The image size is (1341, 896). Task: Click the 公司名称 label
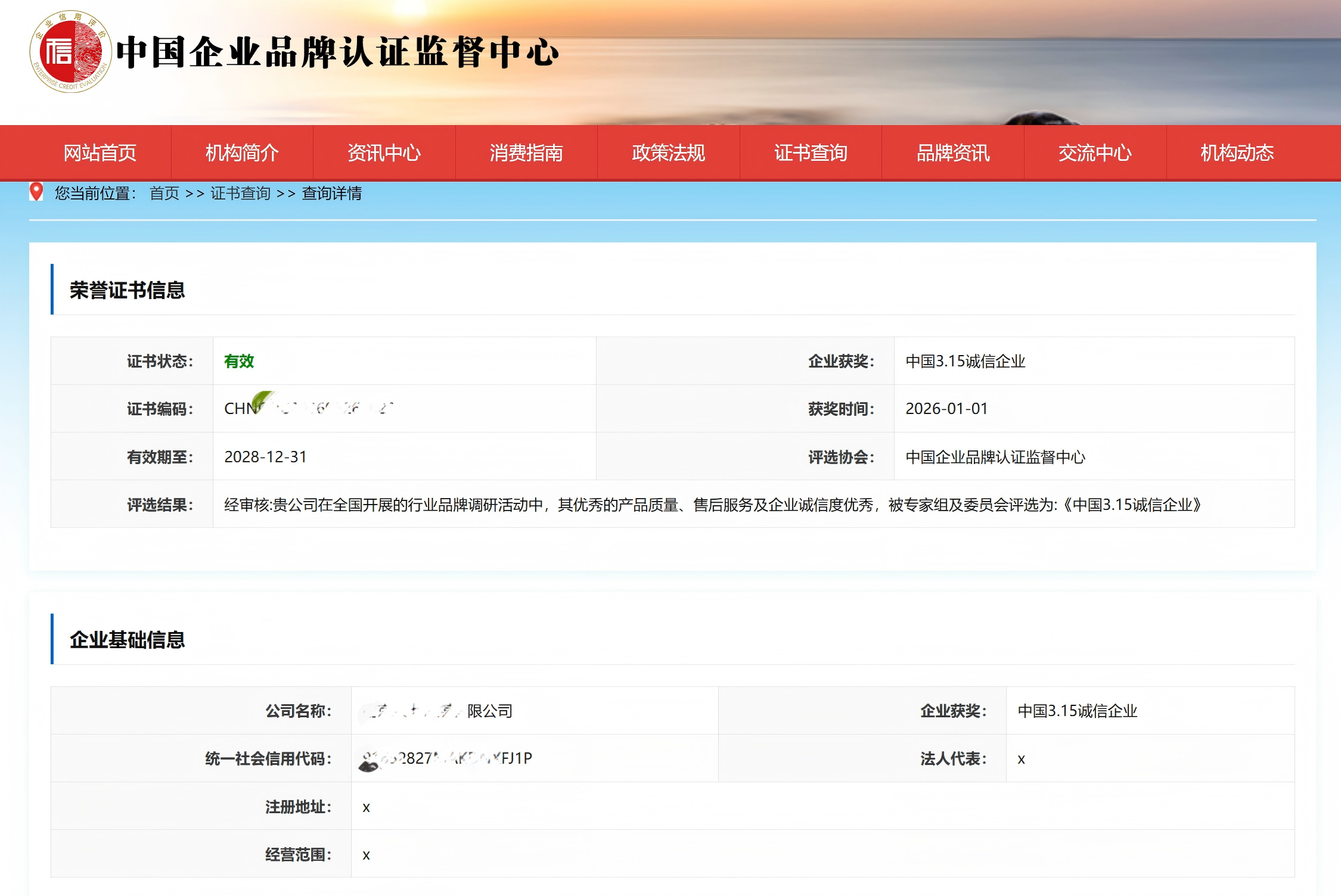[x=299, y=711]
